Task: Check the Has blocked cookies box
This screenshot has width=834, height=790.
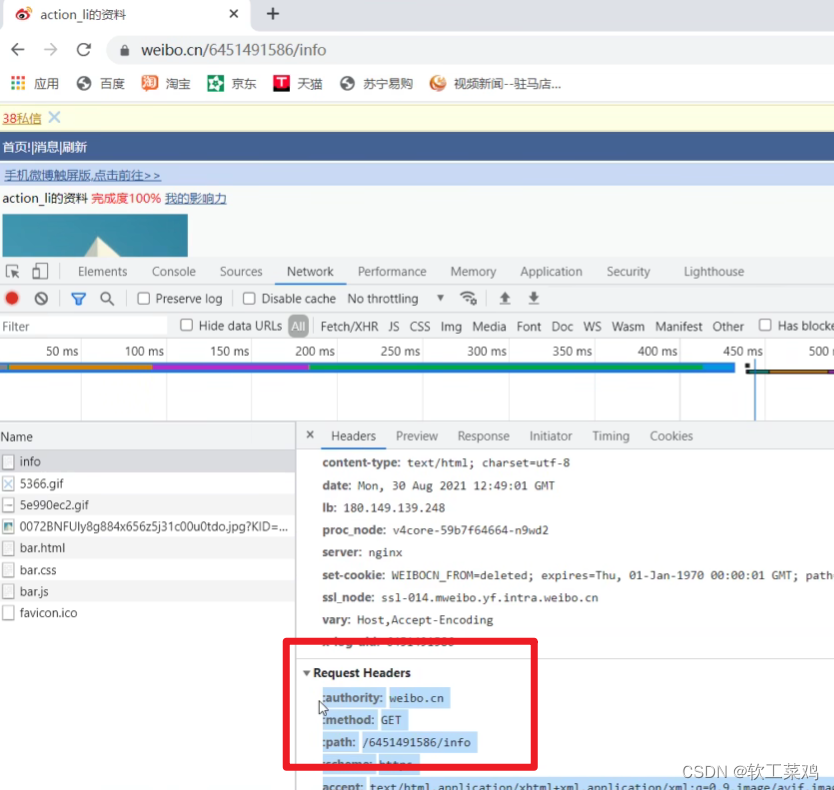Action: (765, 325)
